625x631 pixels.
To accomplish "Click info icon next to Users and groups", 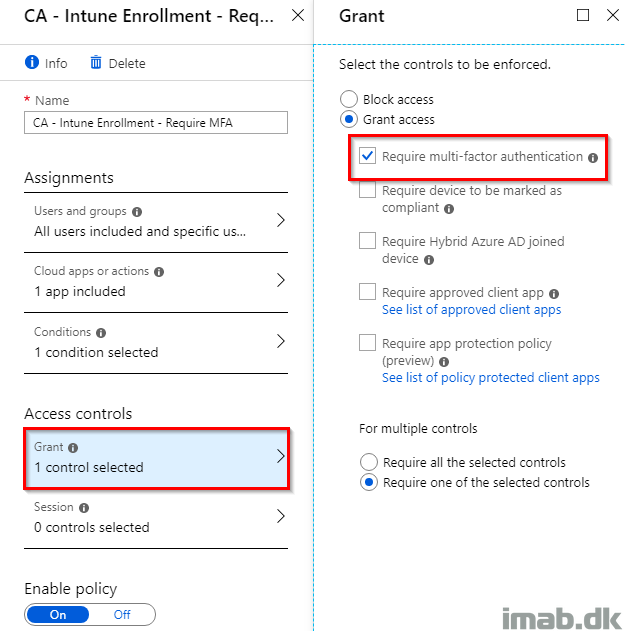I will pyautogui.click(x=137, y=212).
